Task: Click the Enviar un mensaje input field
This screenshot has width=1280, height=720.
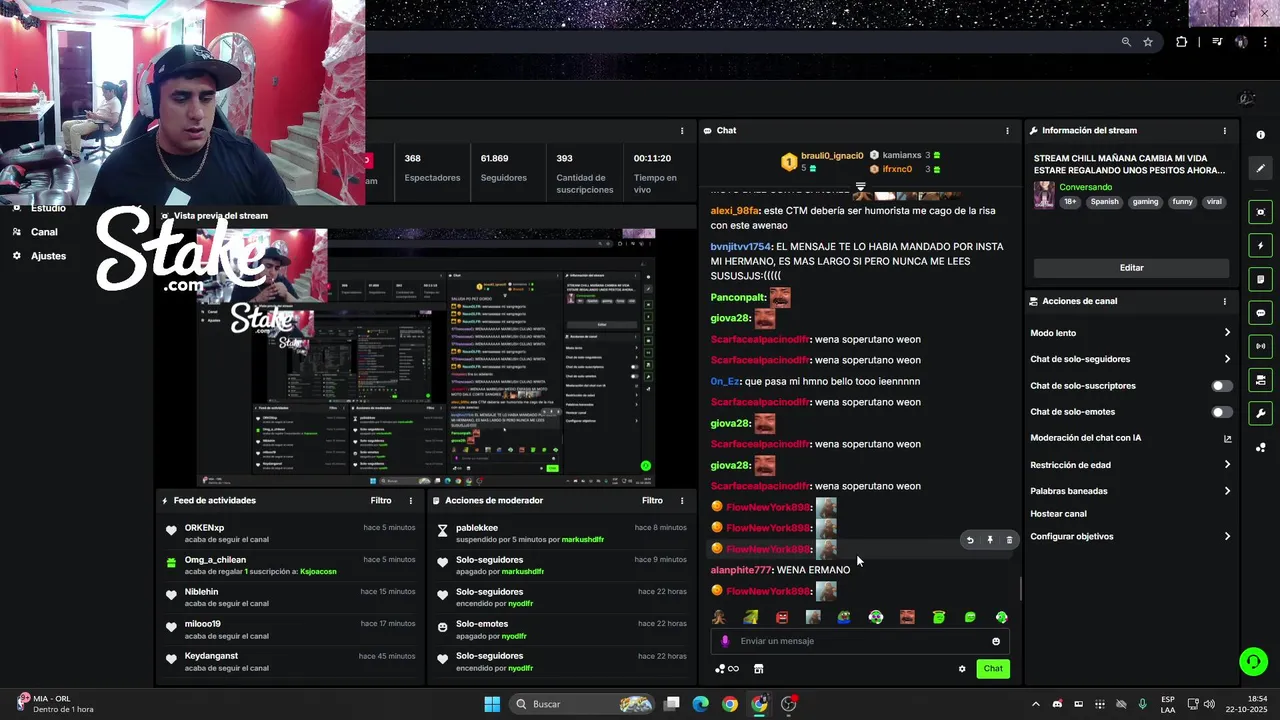Action: tap(860, 641)
